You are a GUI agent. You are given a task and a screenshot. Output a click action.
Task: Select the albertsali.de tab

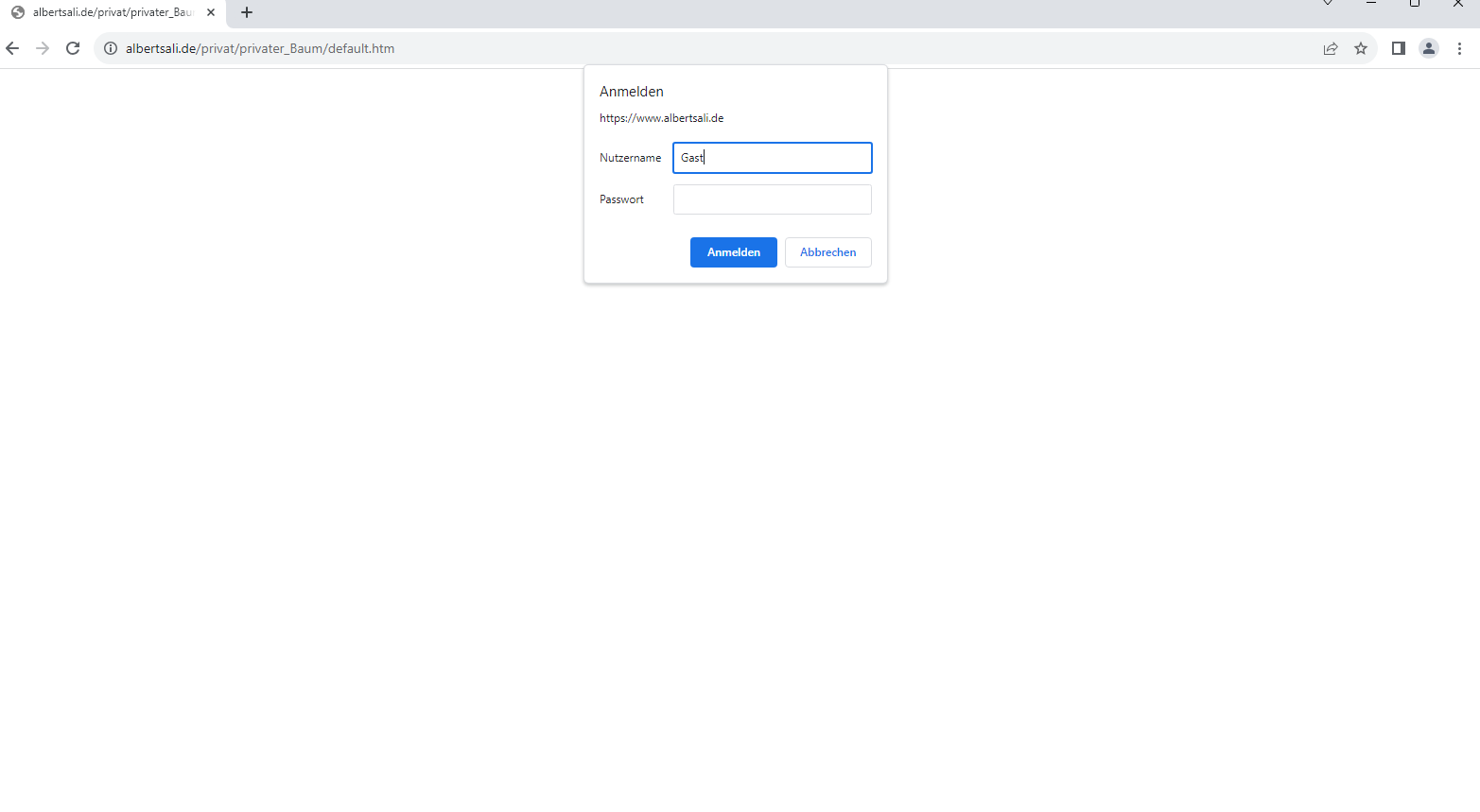[112, 12]
